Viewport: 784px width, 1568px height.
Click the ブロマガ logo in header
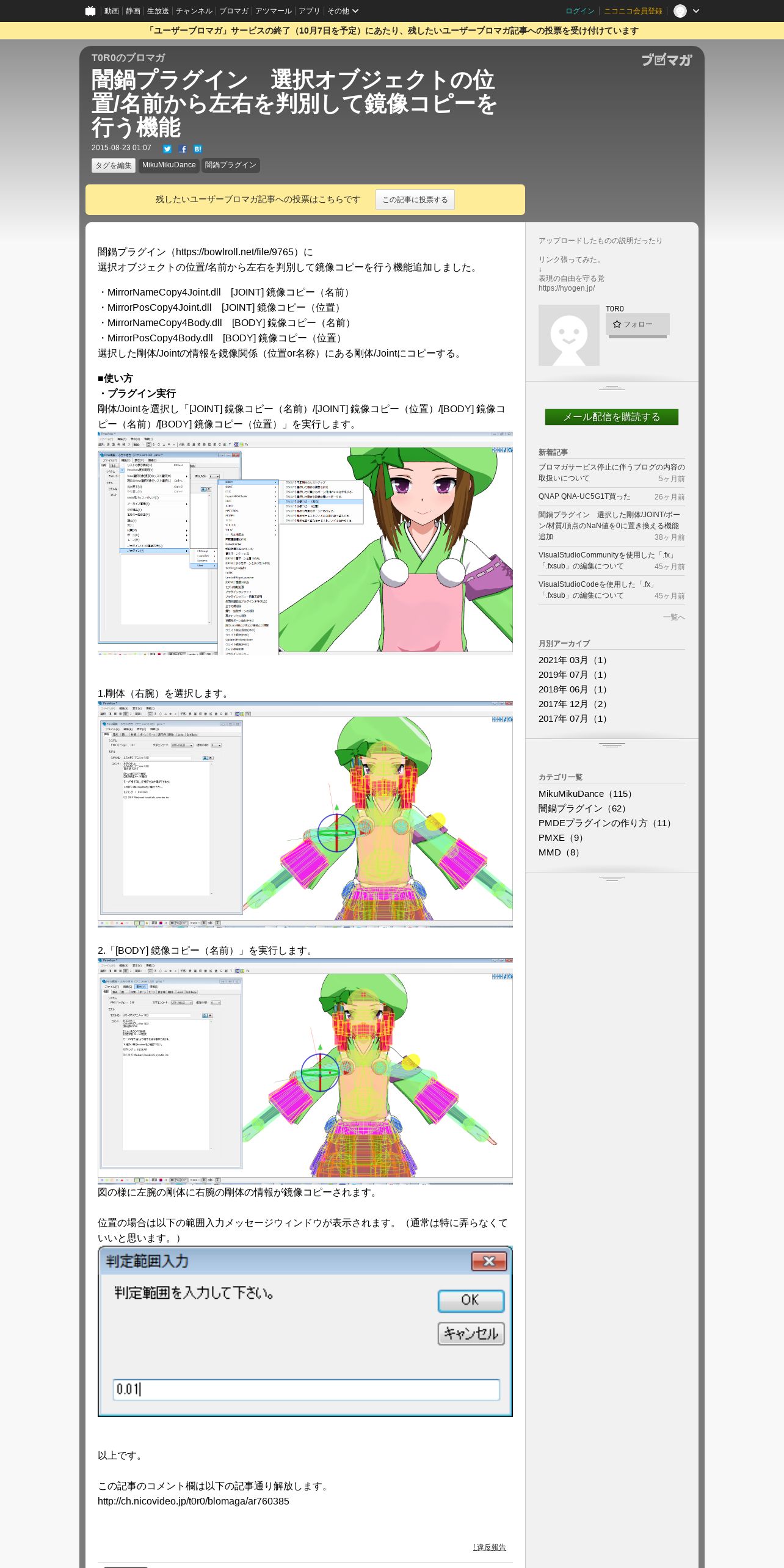pos(667,60)
